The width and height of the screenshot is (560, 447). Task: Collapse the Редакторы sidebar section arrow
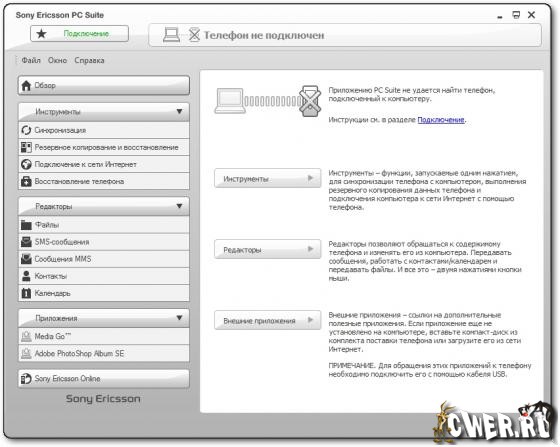point(180,206)
